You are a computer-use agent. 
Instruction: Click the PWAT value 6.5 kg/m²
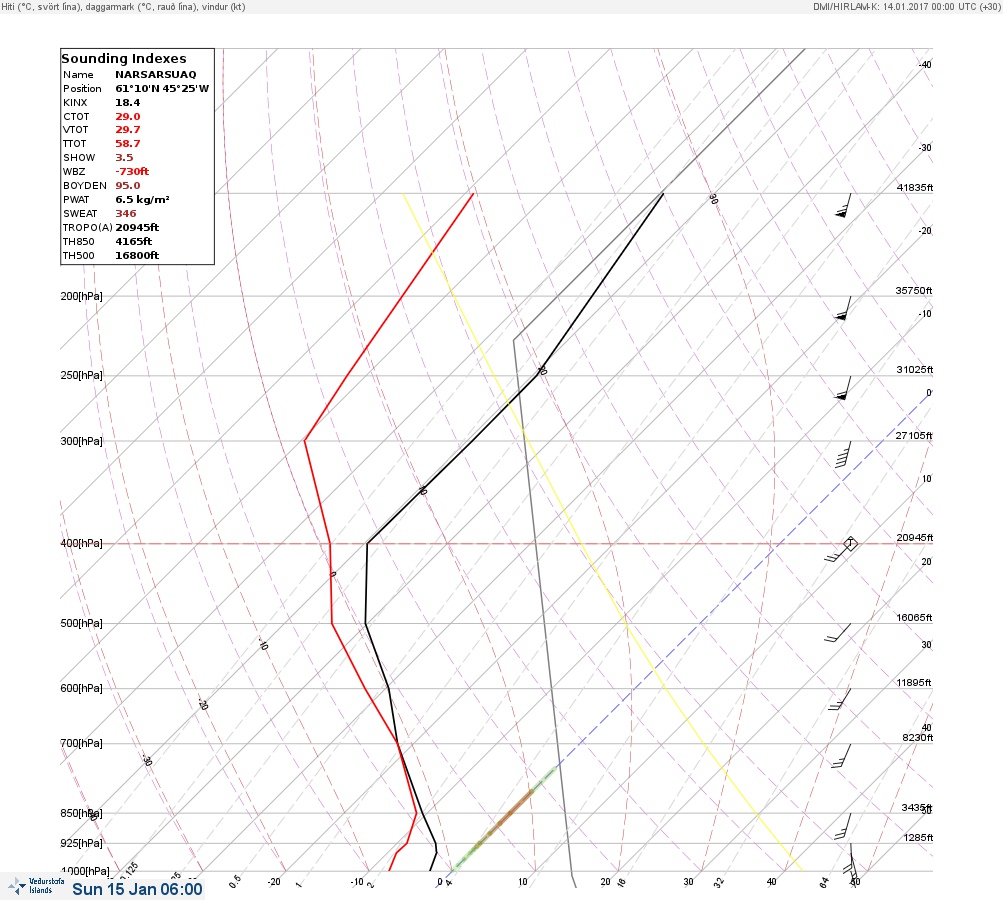click(x=142, y=200)
